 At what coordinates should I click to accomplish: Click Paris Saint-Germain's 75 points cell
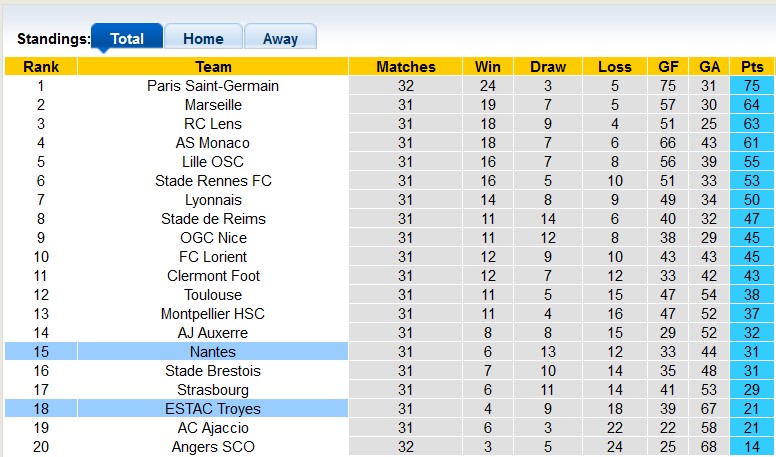point(752,86)
